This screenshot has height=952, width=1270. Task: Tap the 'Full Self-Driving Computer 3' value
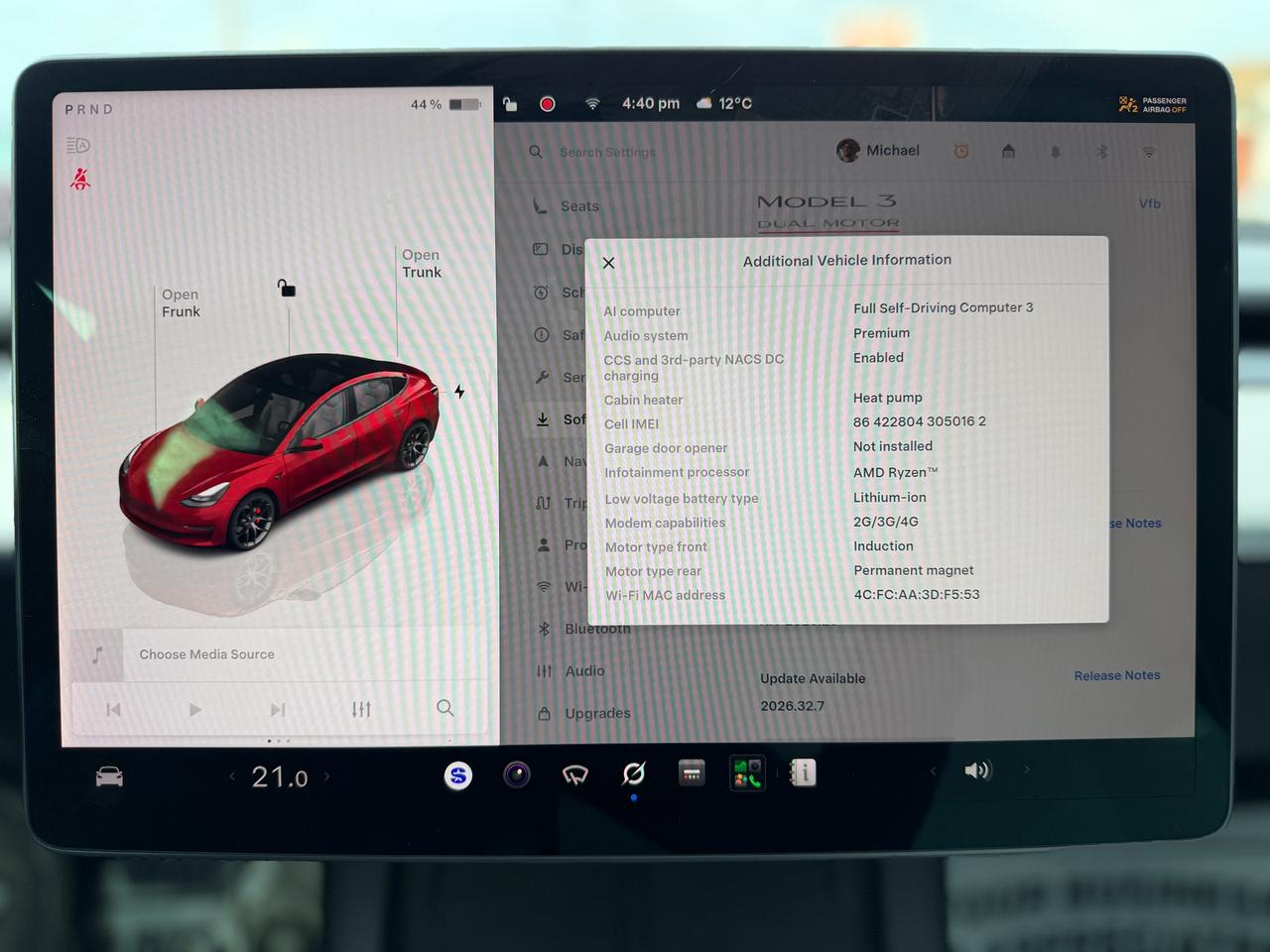(x=943, y=307)
